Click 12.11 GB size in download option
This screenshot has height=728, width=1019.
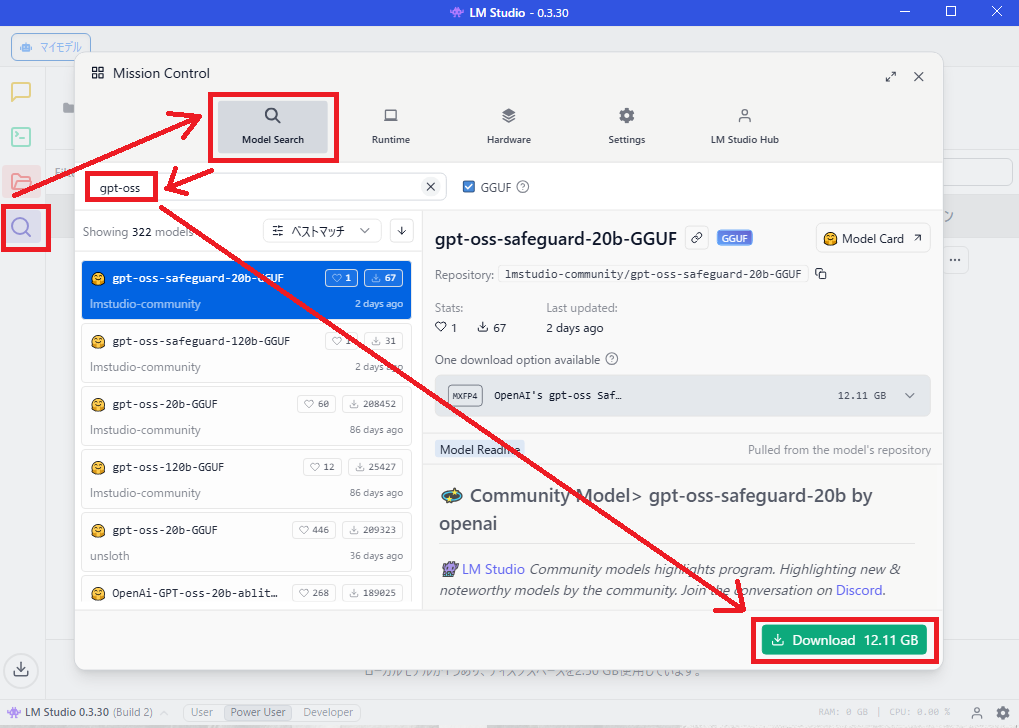(x=862, y=395)
